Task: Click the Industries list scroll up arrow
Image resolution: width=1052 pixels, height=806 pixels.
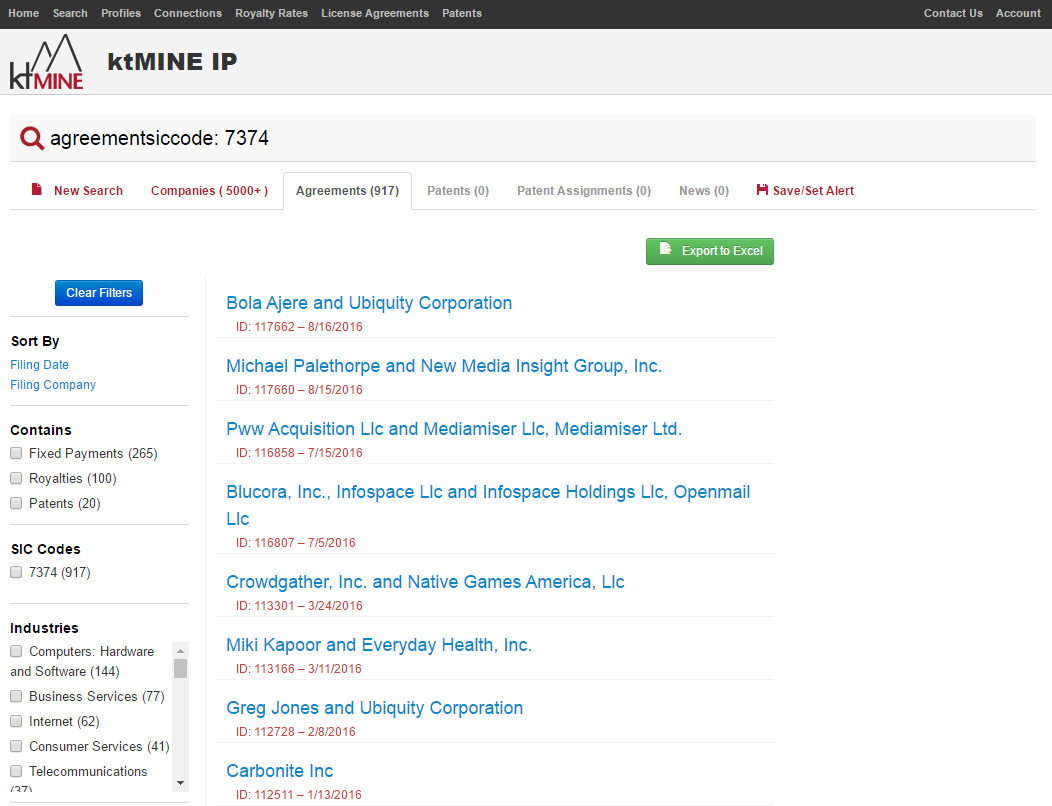Action: point(180,650)
